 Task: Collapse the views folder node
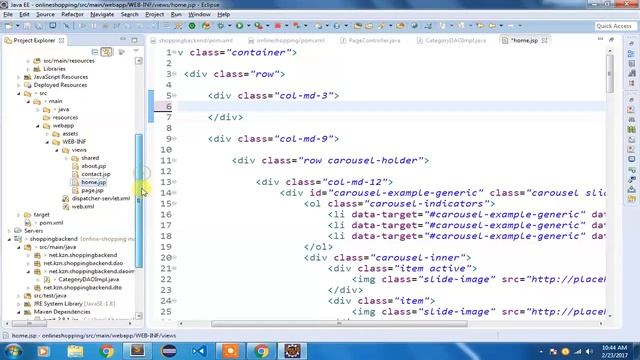pyautogui.click(x=57, y=150)
